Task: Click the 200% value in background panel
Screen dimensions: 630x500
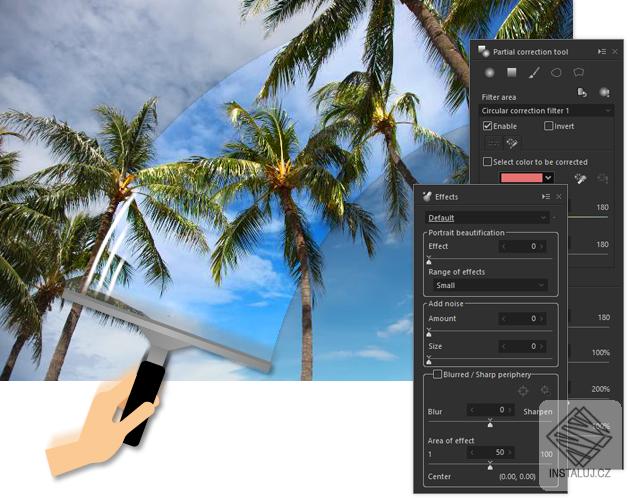Action: pos(600,389)
